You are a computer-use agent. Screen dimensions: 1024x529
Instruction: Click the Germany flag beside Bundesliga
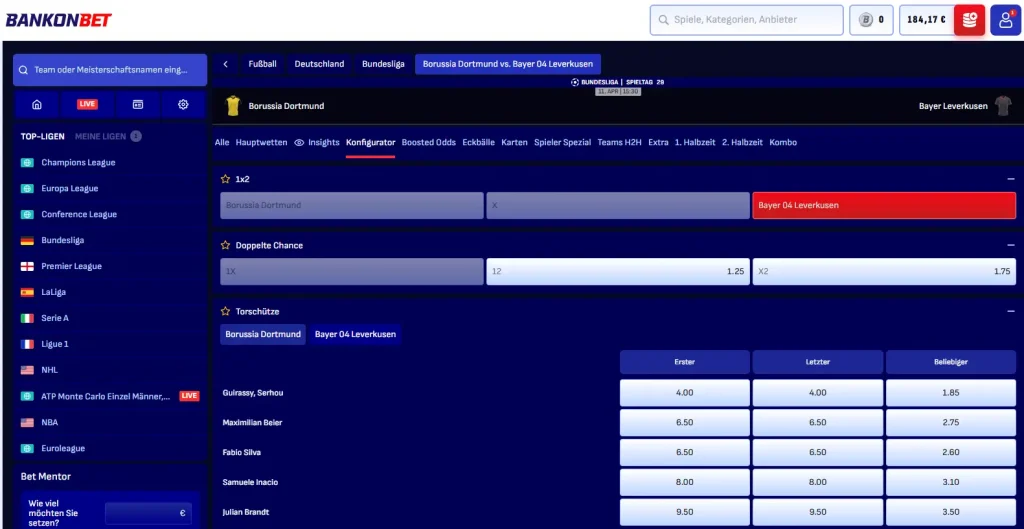coord(27,240)
